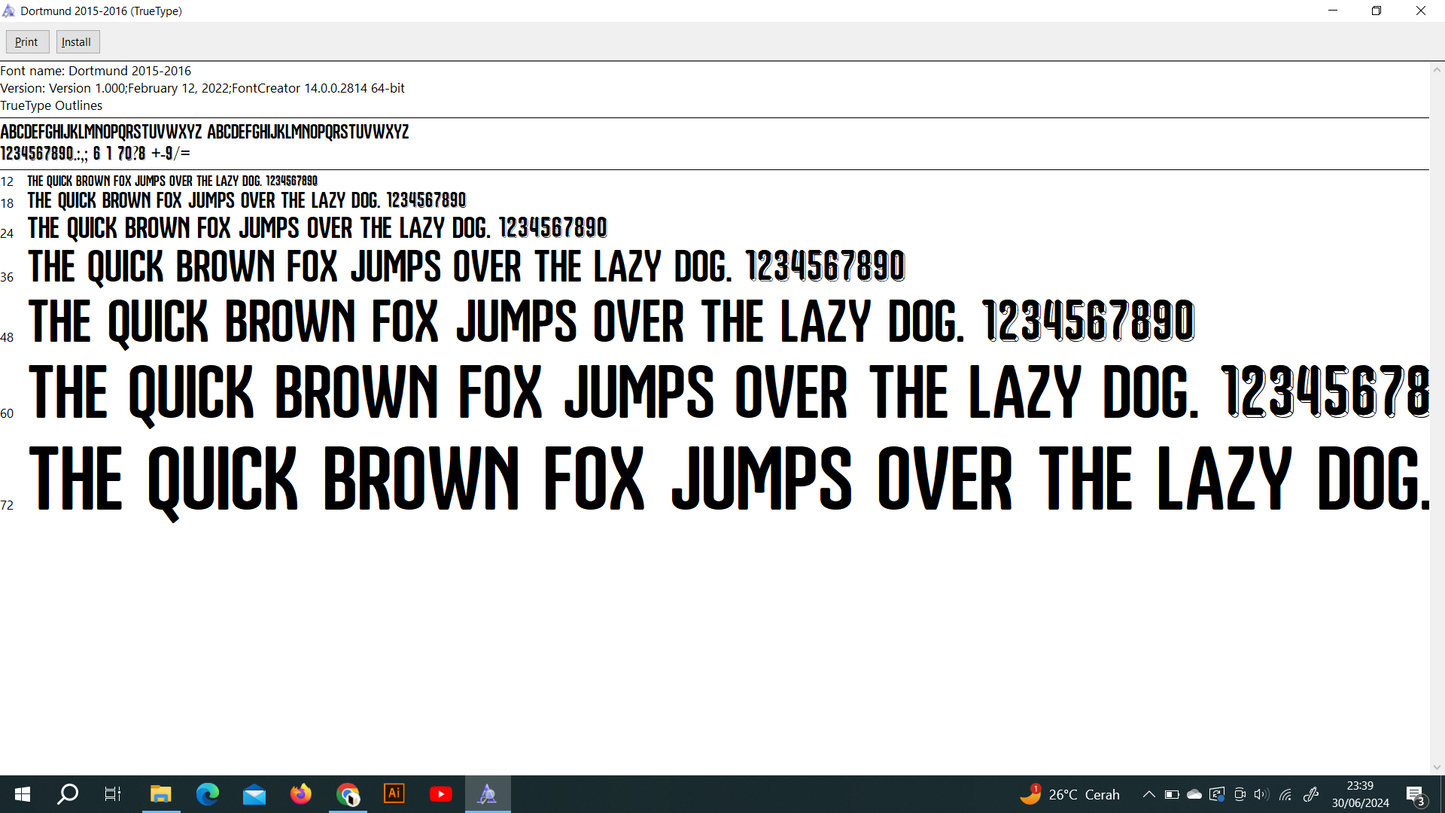Expand hidden system tray icons
This screenshot has height=813, width=1445.
[x=1149, y=795]
